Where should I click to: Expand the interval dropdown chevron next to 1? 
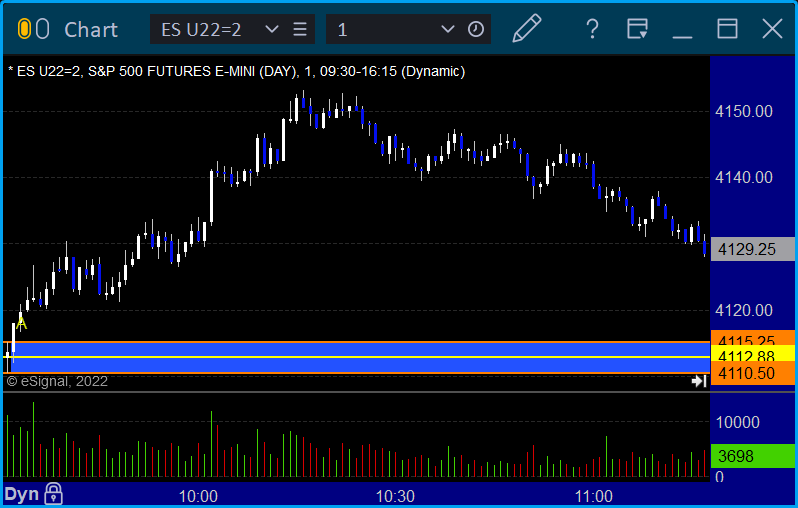(447, 29)
